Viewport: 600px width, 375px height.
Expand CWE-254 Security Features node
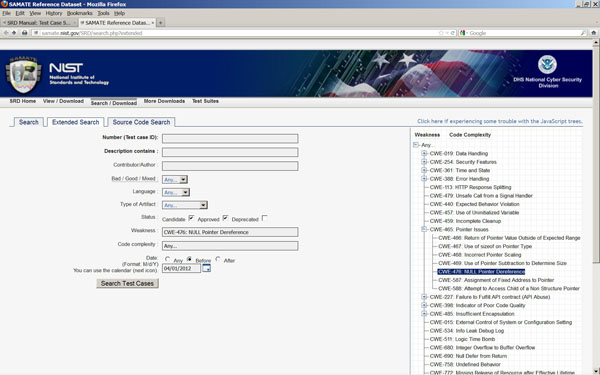point(424,162)
